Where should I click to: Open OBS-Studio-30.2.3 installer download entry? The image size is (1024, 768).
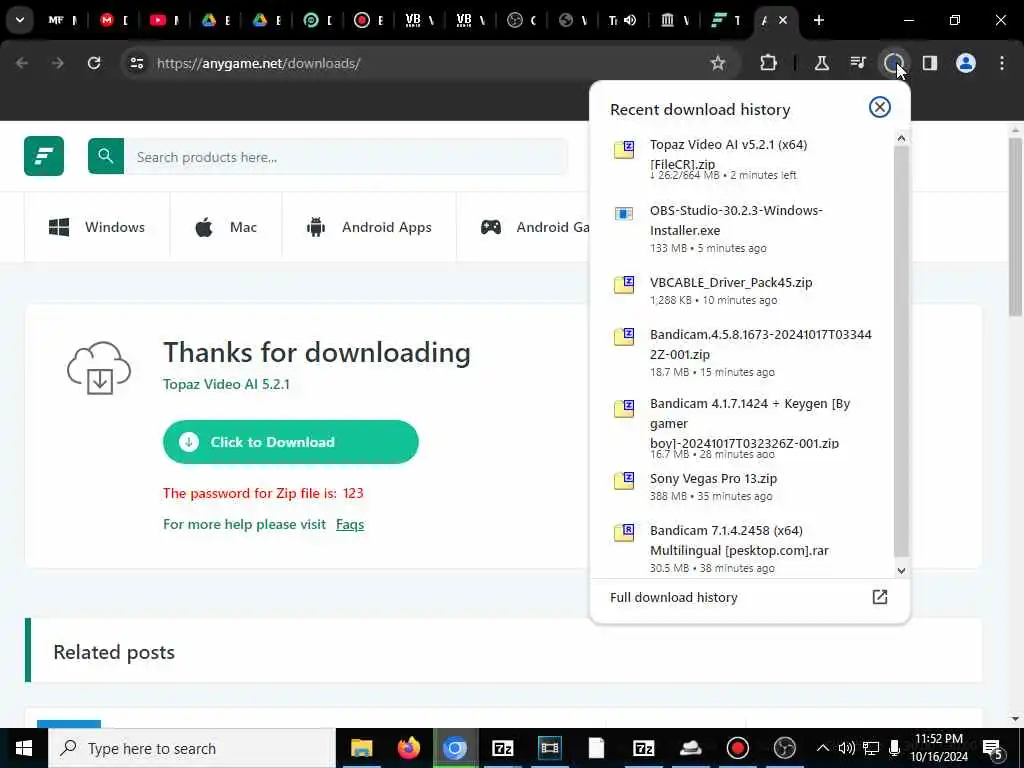(741, 229)
